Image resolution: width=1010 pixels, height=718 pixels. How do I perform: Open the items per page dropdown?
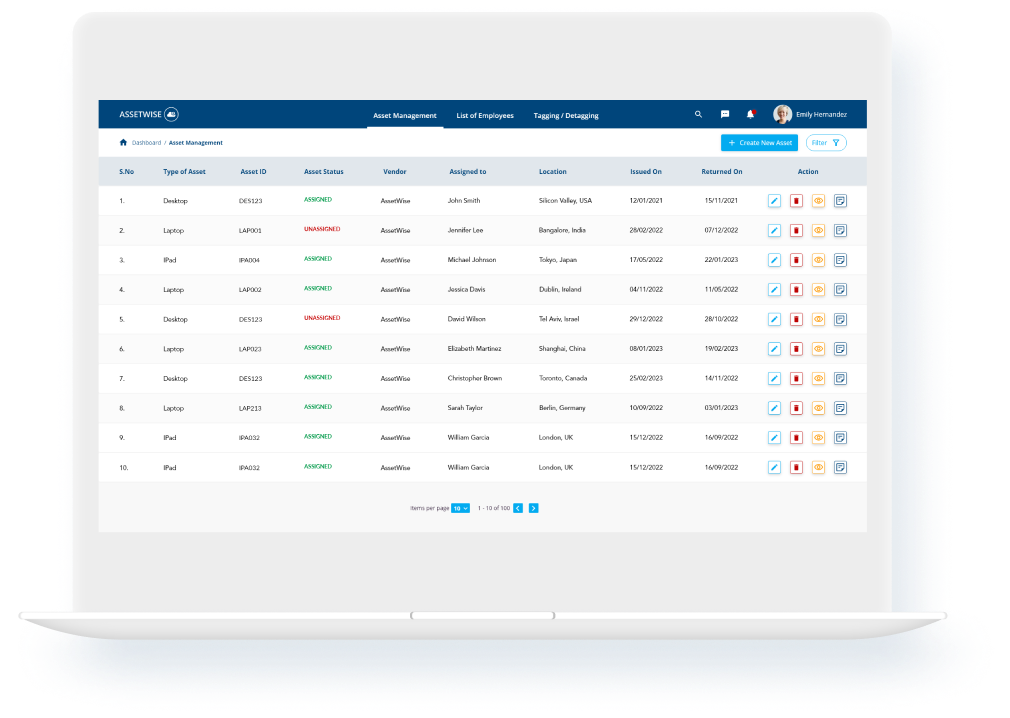(460, 508)
